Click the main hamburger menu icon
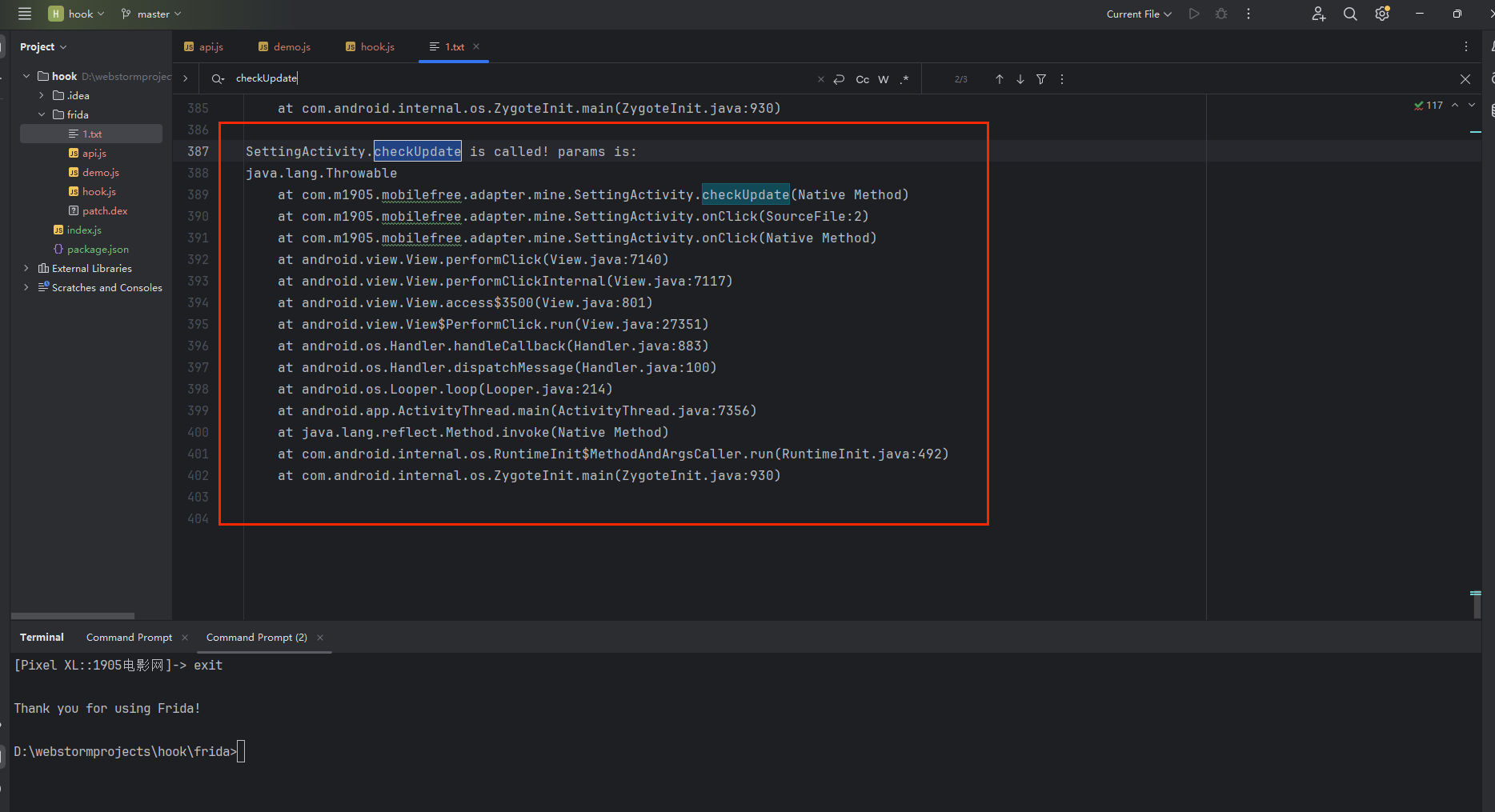1495x812 pixels. (25, 14)
